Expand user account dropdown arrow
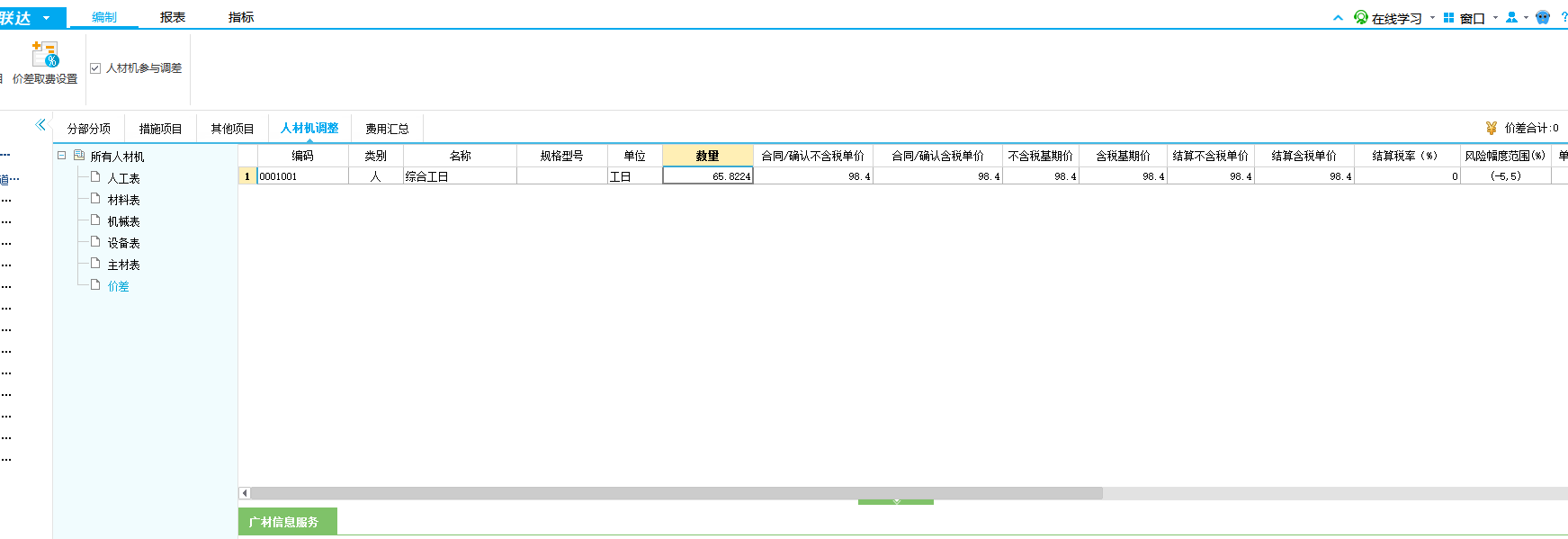This screenshot has height=539, width=1568. click(1526, 17)
